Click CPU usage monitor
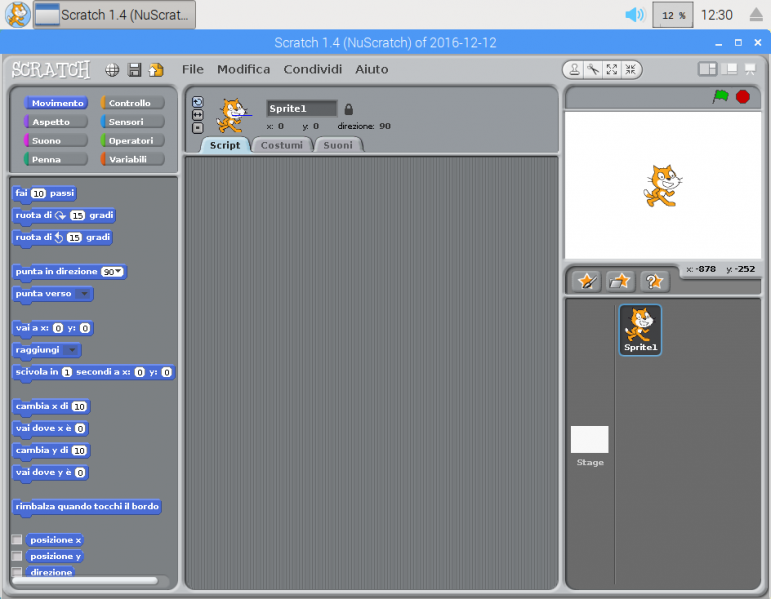This screenshot has height=599, width=771. point(673,15)
